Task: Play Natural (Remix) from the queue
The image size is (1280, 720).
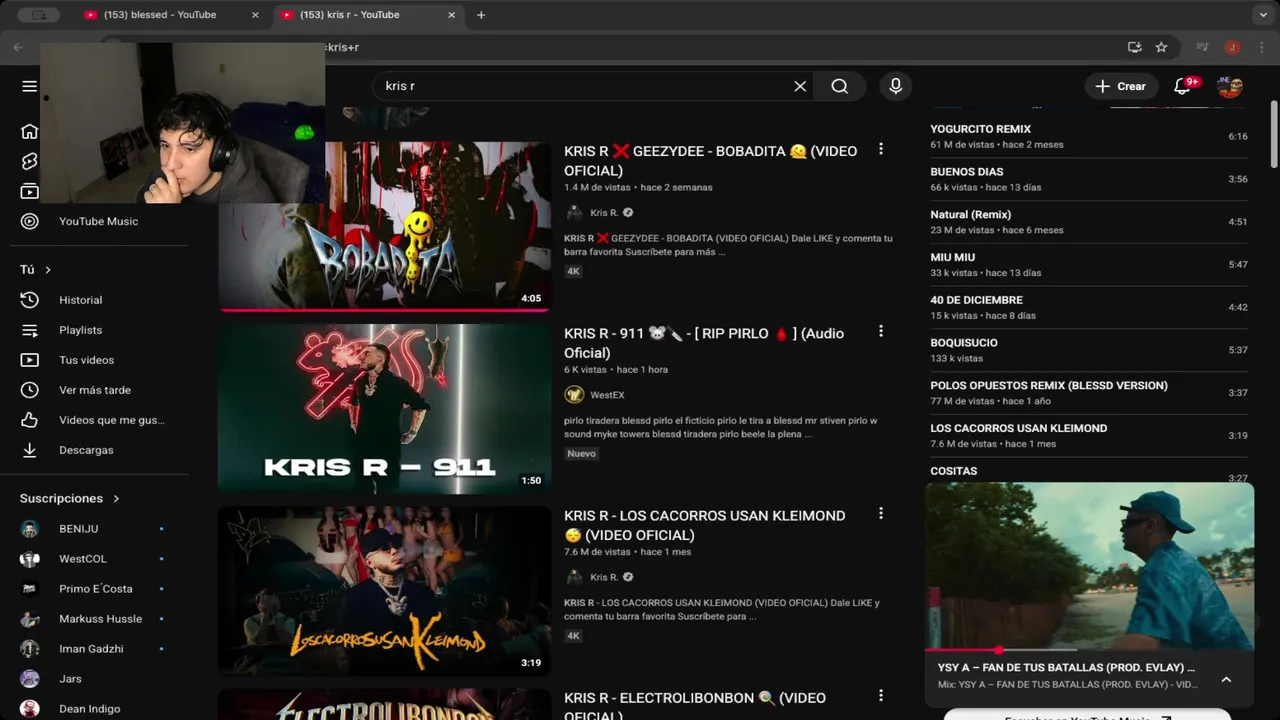Action: [x=1088, y=222]
